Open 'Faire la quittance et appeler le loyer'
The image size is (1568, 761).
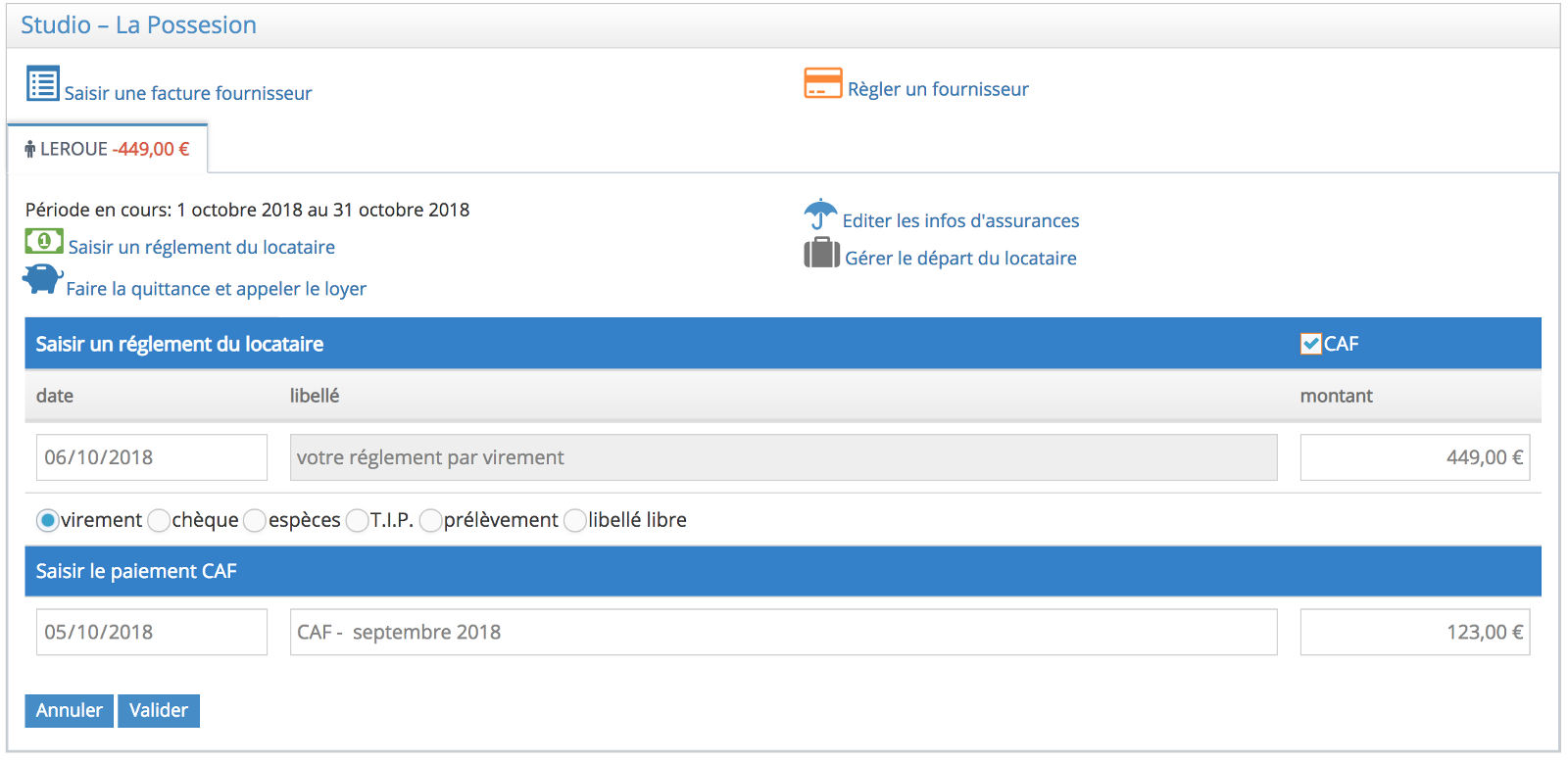point(216,289)
